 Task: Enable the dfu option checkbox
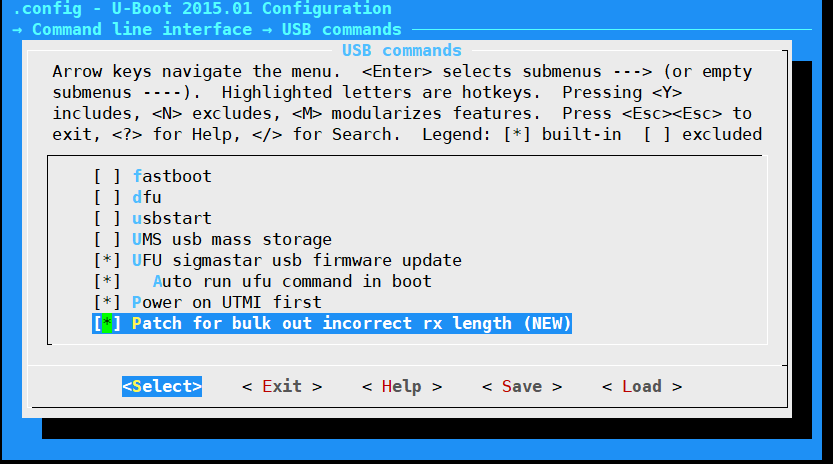[x=107, y=197]
